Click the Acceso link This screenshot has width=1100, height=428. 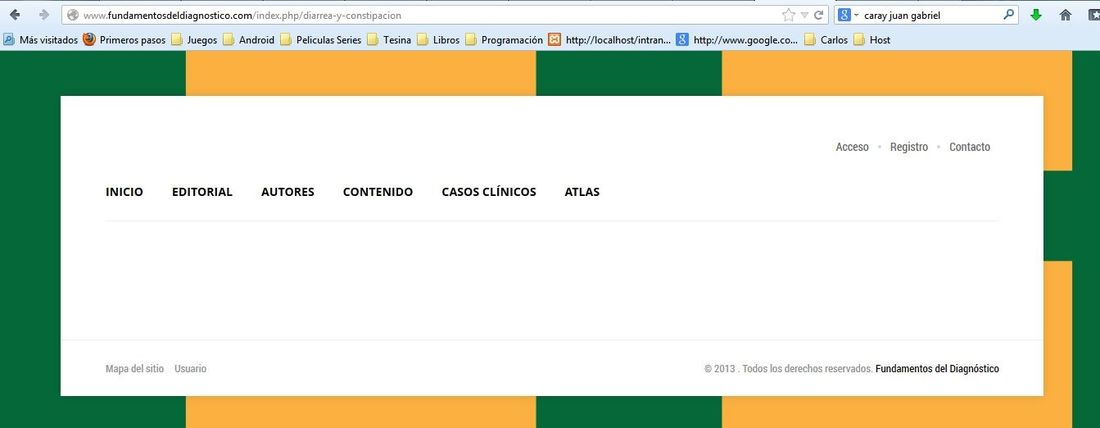[x=852, y=147]
